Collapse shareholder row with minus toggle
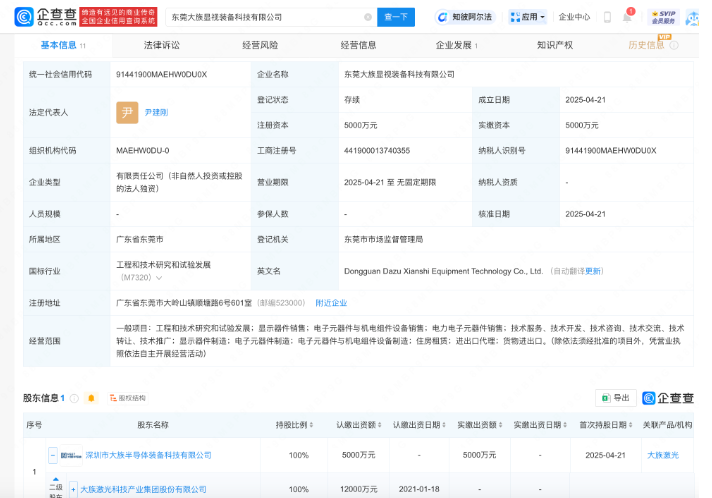The image size is (712, 498). [x=53, y=455]
